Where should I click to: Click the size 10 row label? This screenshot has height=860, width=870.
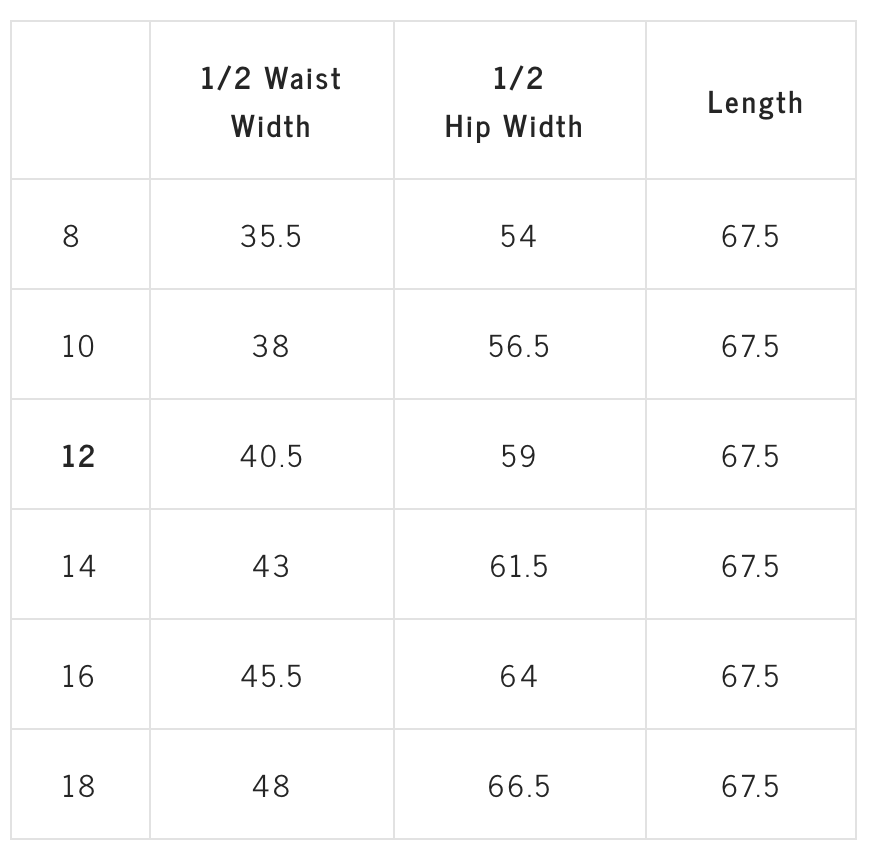click(78, 347)
